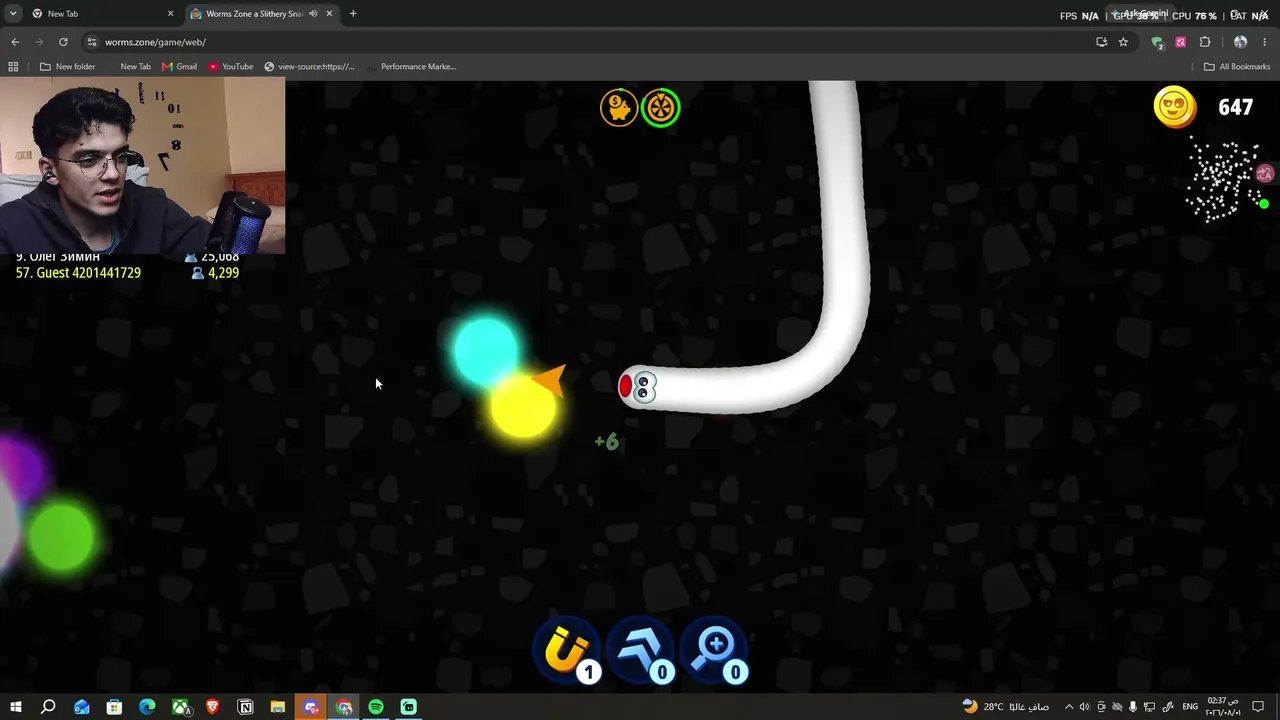This screenshot has height=720, width=1280.
Task: Switch the ENG input language
Action: [x=1190, y=707]
